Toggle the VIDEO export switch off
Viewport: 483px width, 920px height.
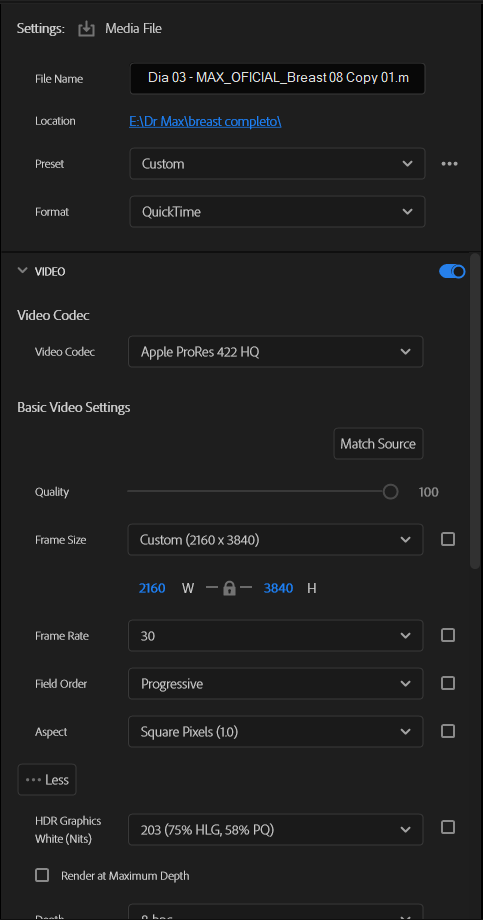point(452,271)
